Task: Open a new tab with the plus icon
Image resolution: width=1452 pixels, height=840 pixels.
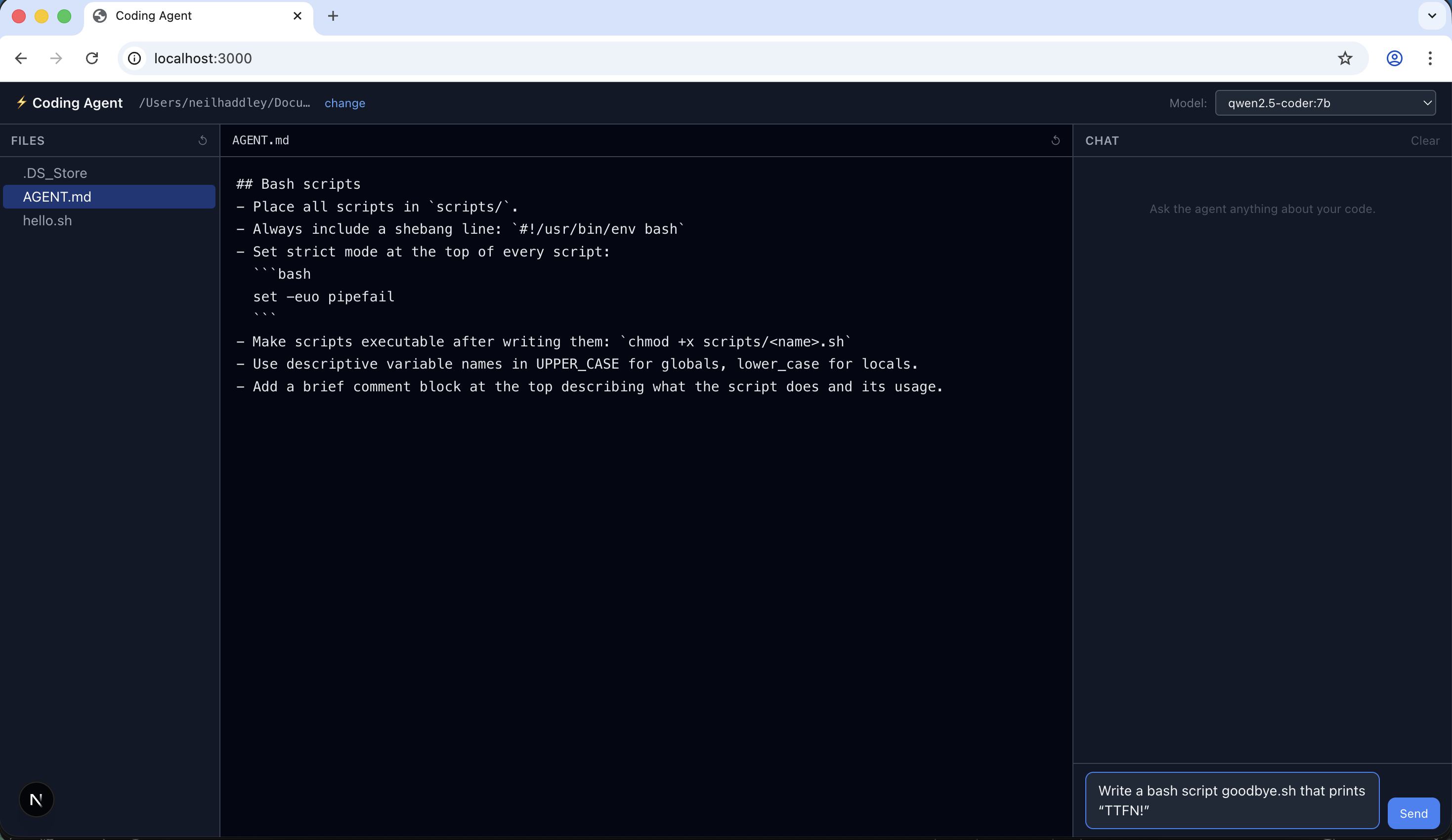Action: click(333, 15)
